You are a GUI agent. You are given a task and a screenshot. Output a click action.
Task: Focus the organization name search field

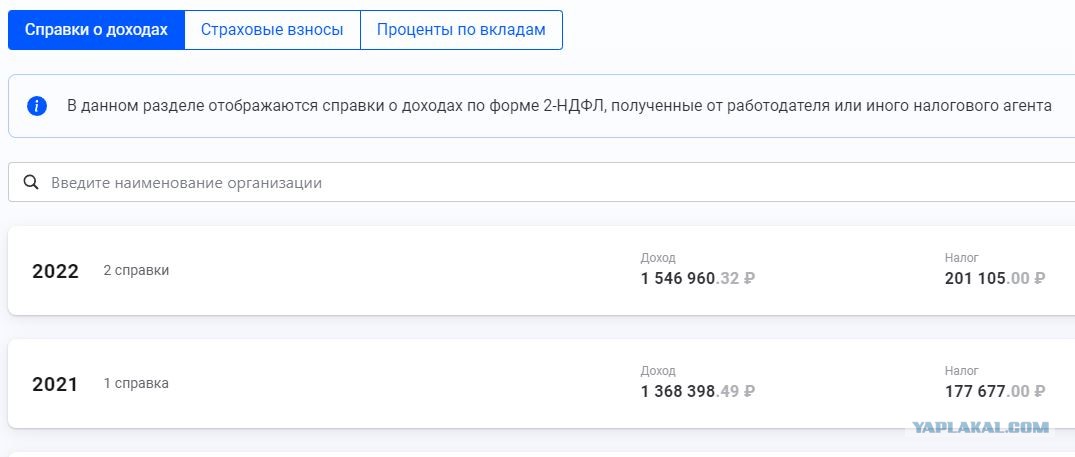[x=542, y=182]
